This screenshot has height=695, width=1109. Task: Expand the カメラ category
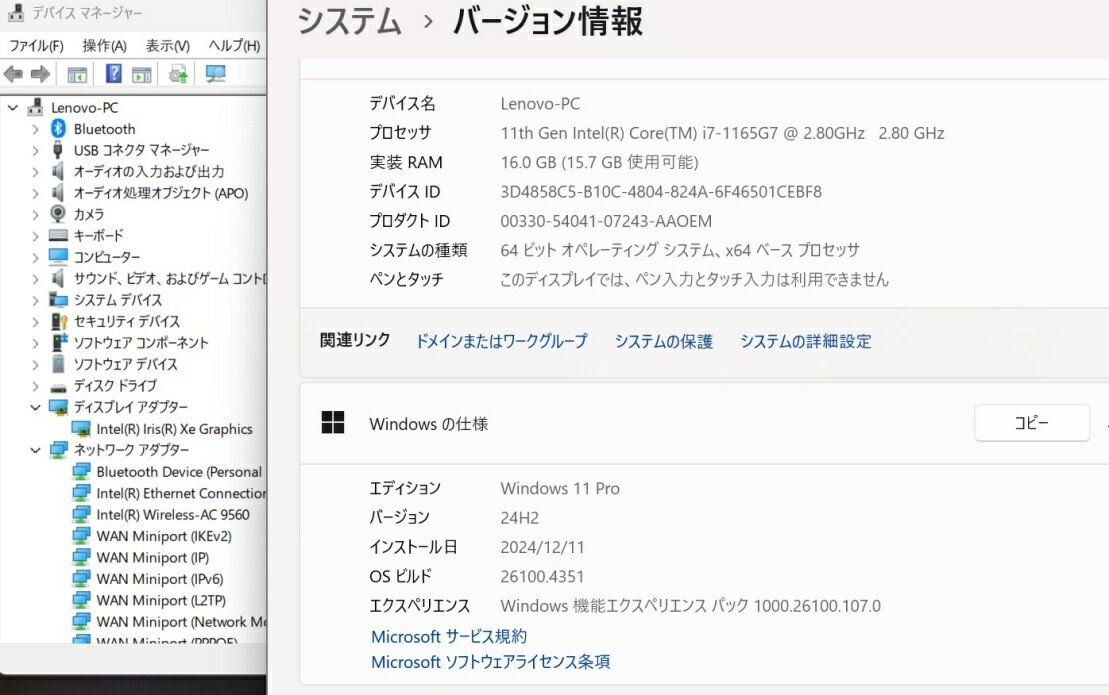pos(36,214)
